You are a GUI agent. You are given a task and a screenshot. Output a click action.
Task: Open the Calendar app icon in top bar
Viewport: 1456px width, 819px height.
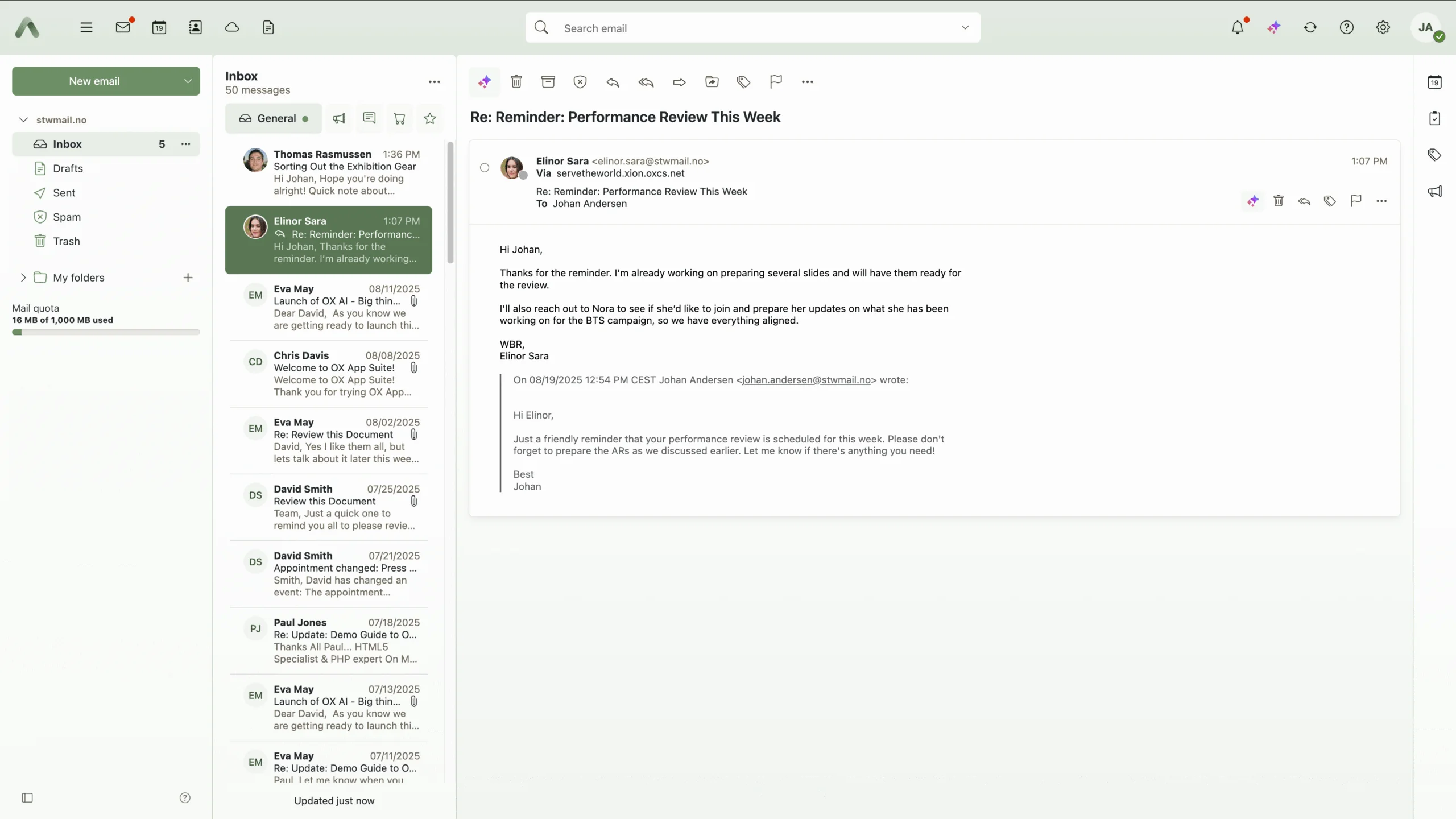(159, 27)
